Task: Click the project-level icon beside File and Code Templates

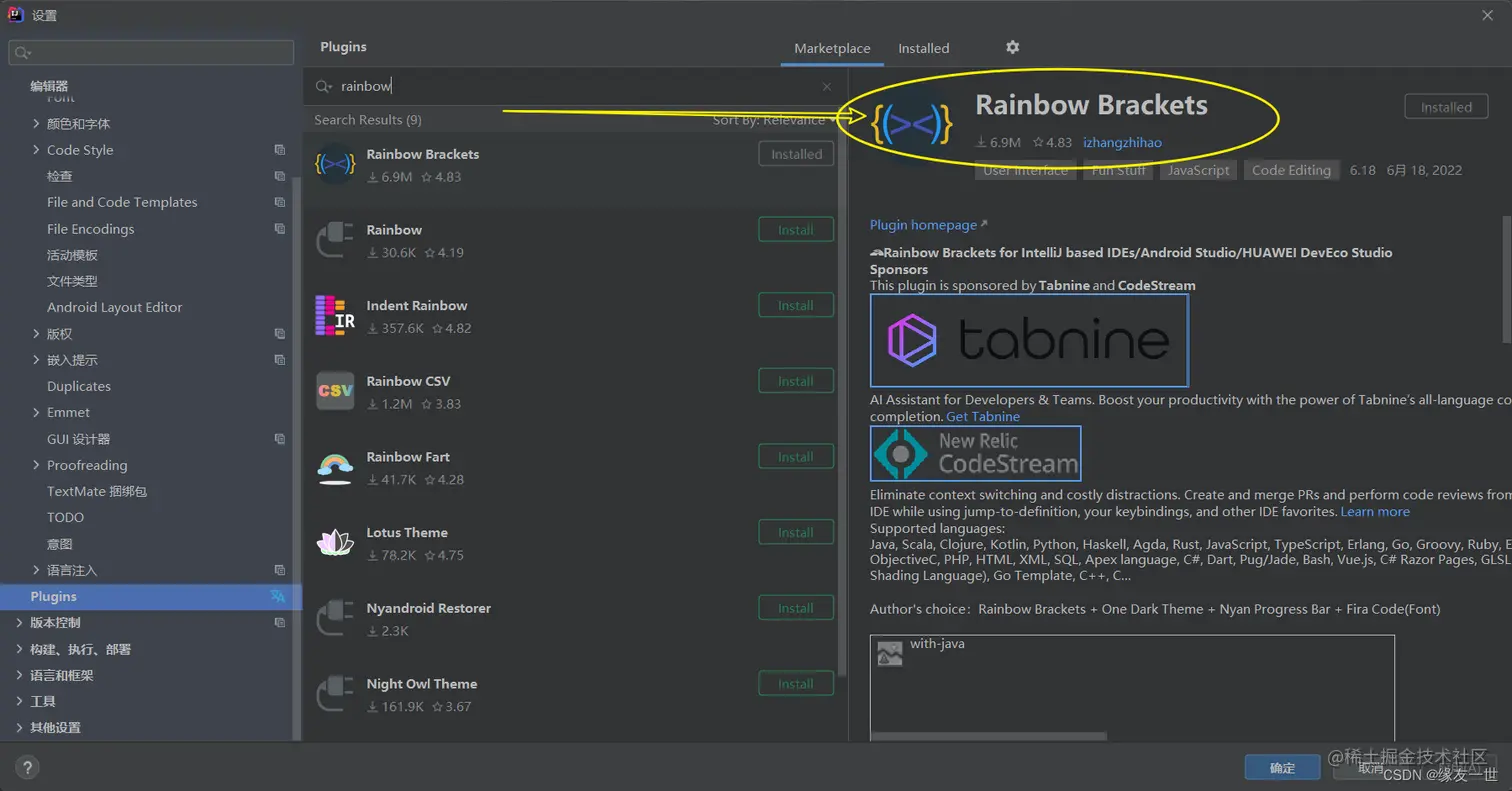Action: (x=280, y=202)
